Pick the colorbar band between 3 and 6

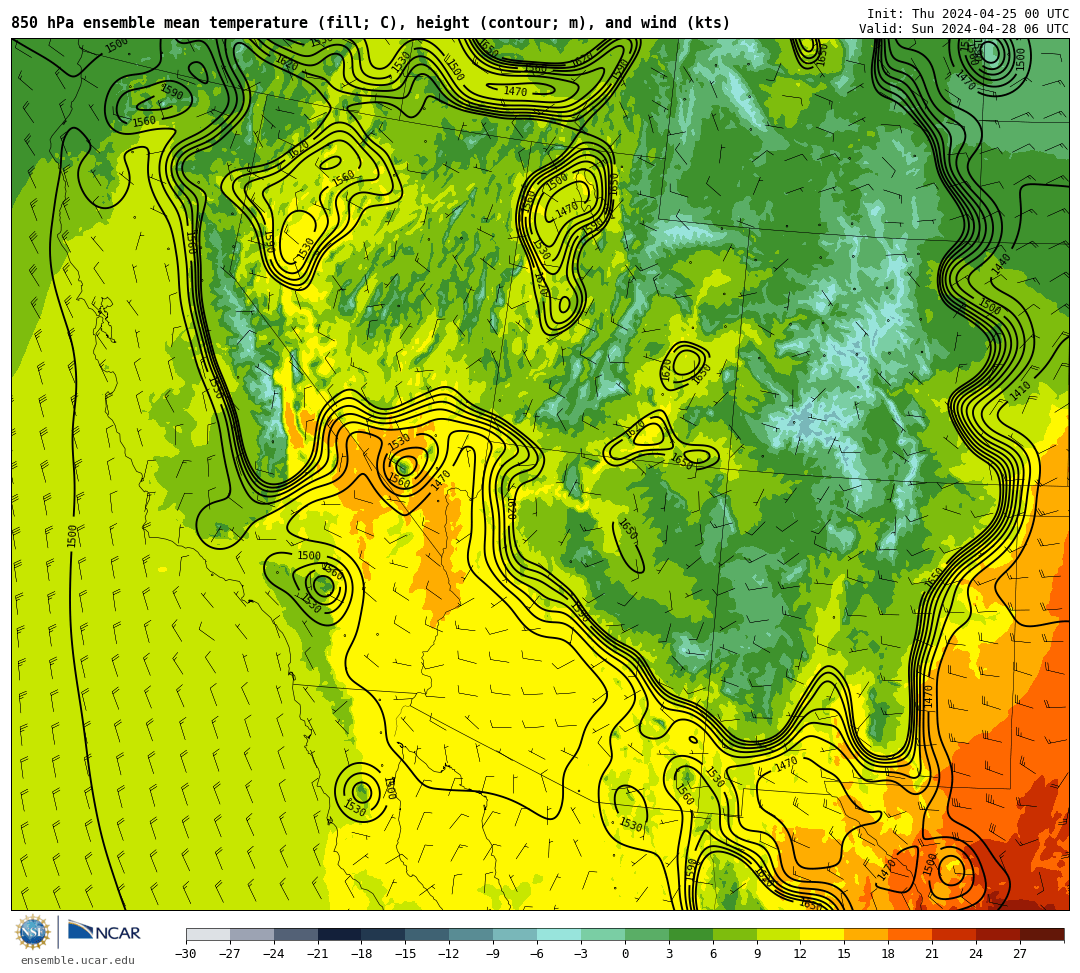coord(691,934)
